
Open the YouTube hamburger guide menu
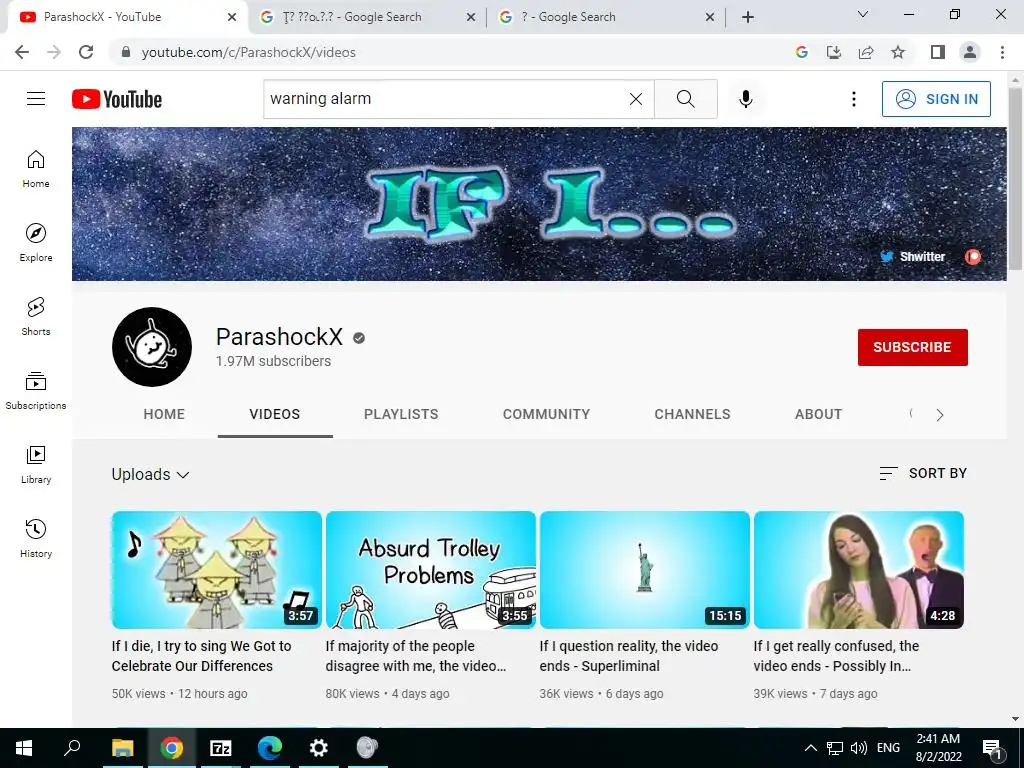(x=36, y=99)
